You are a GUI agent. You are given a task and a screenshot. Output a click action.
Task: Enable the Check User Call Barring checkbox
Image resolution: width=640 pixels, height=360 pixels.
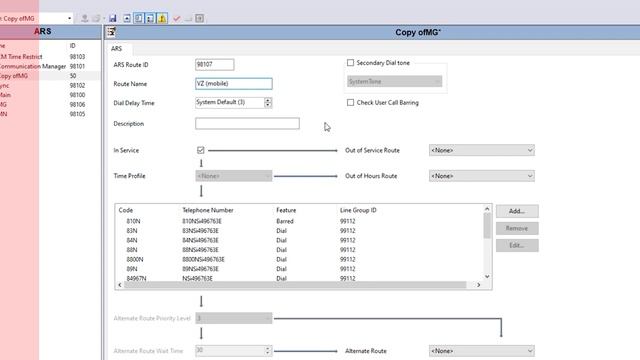[350, 102]
